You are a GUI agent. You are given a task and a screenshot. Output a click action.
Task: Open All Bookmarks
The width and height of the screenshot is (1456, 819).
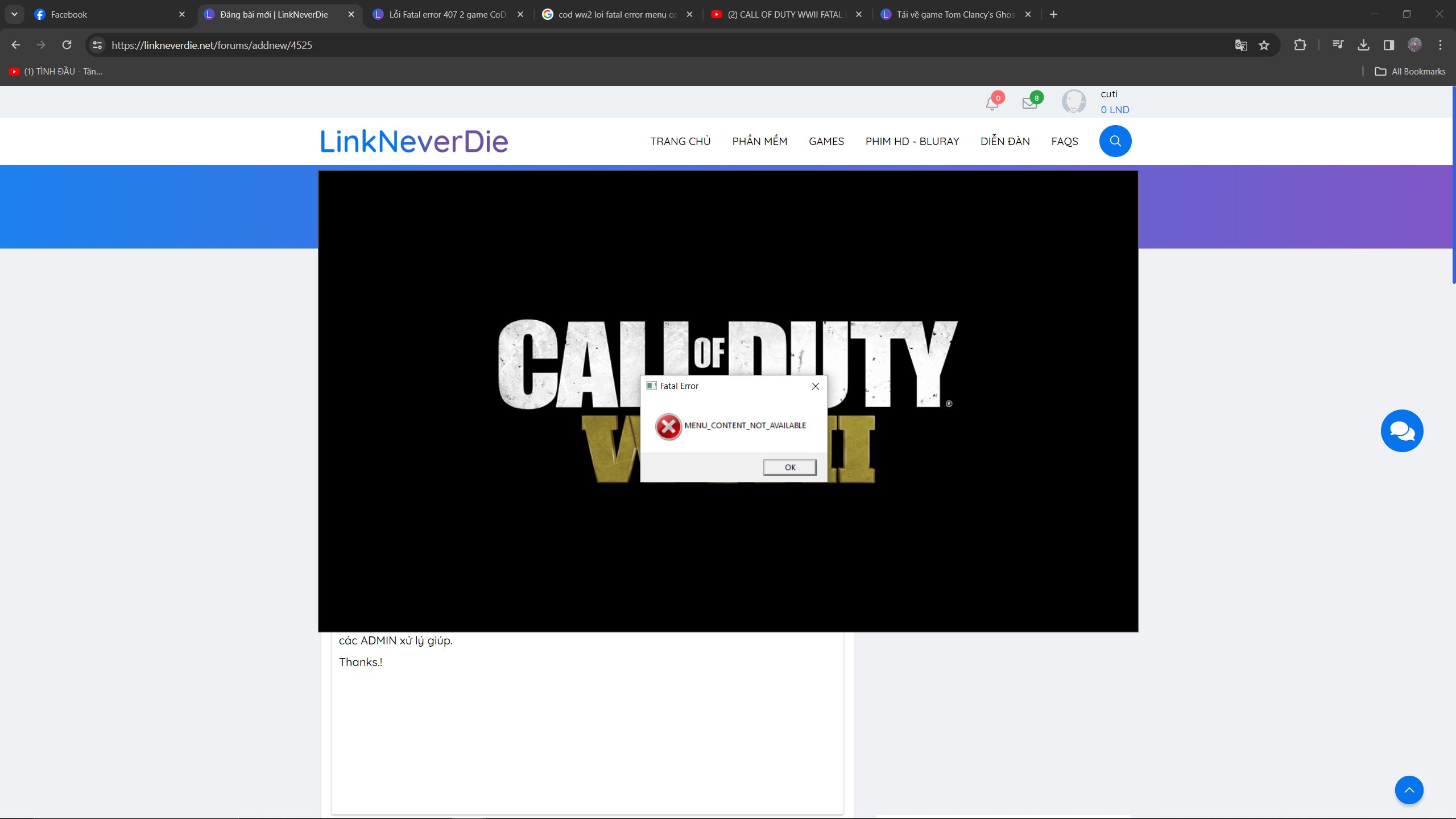[1411, 71]
